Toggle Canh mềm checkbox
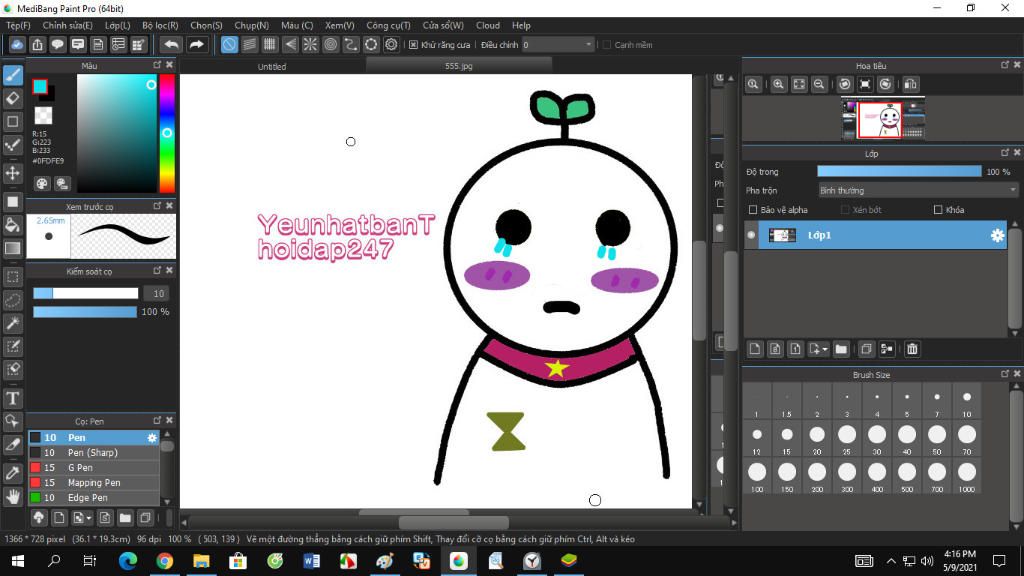Screen dimensions: 1024x576 607,45
